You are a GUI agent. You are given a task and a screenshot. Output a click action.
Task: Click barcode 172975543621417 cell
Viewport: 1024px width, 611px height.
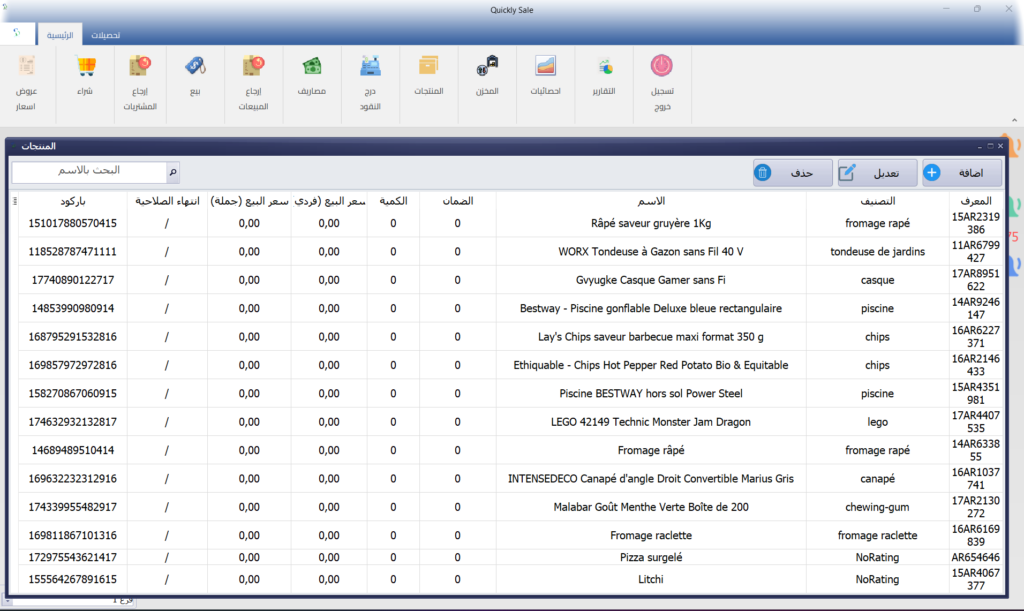point(72,557)
